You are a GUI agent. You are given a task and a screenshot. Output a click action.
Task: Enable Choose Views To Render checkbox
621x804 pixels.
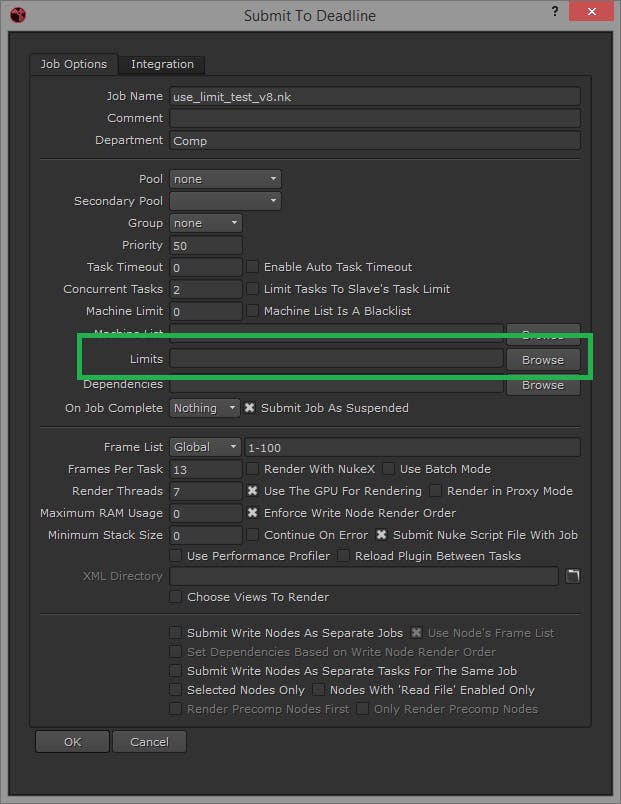(175, 597)
